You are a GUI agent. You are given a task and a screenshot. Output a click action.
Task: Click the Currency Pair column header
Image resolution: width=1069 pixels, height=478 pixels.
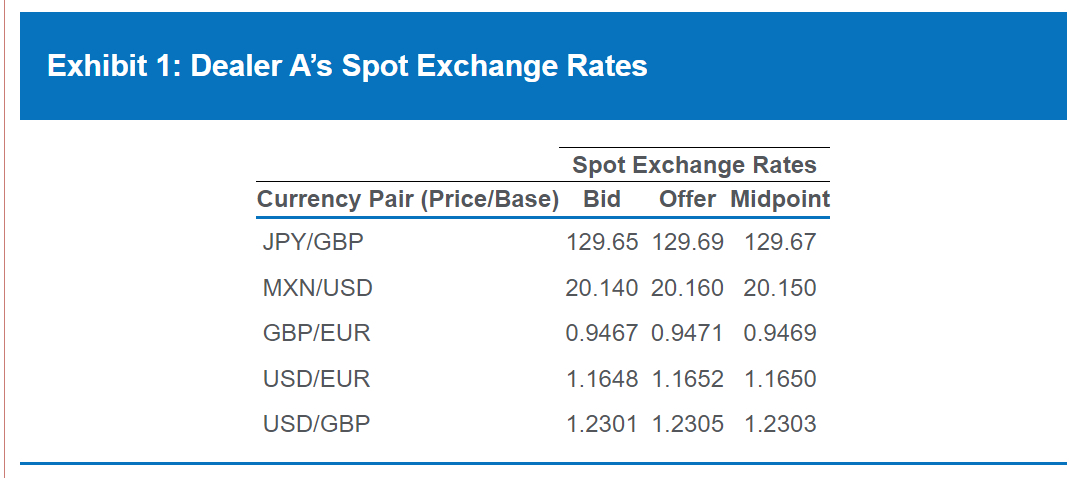pos(407,199)
